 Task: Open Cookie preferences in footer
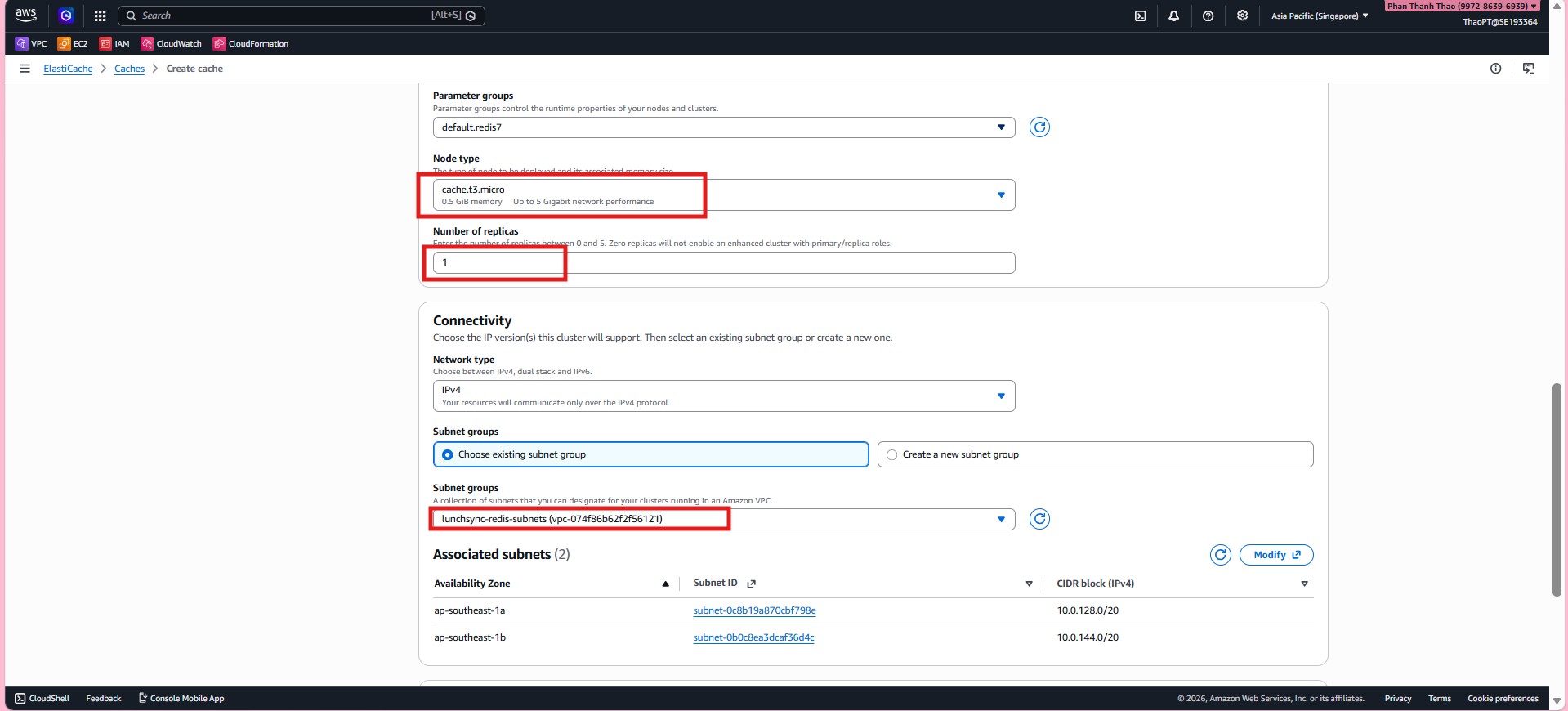pos(1503,699)
